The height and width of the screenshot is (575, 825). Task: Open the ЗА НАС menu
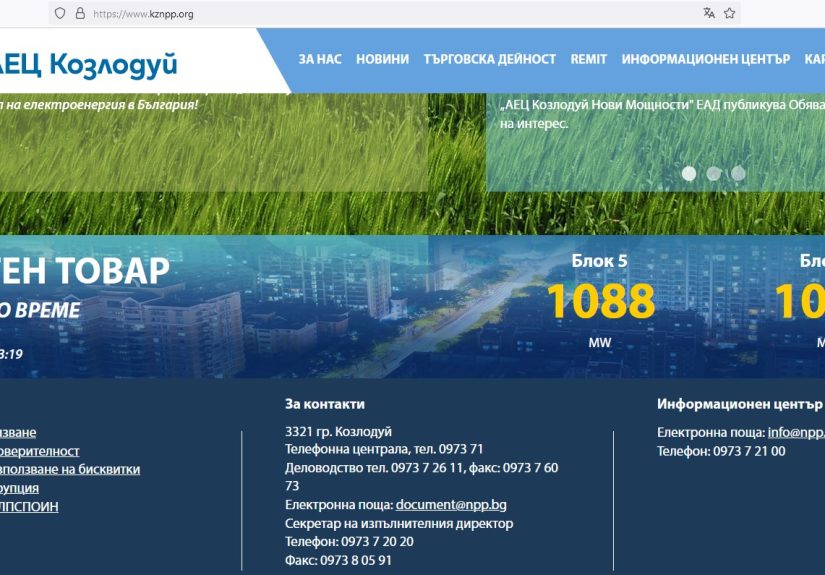click(319, 59)
